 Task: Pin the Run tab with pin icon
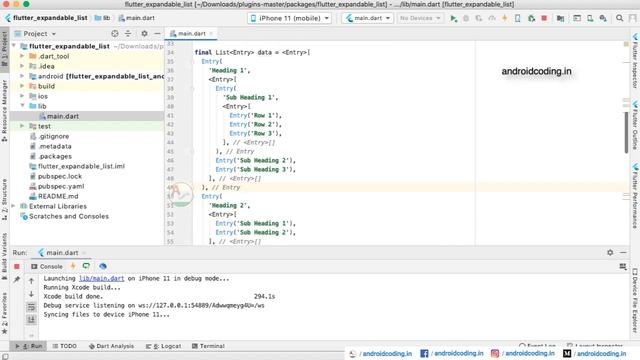click(17, 280)
